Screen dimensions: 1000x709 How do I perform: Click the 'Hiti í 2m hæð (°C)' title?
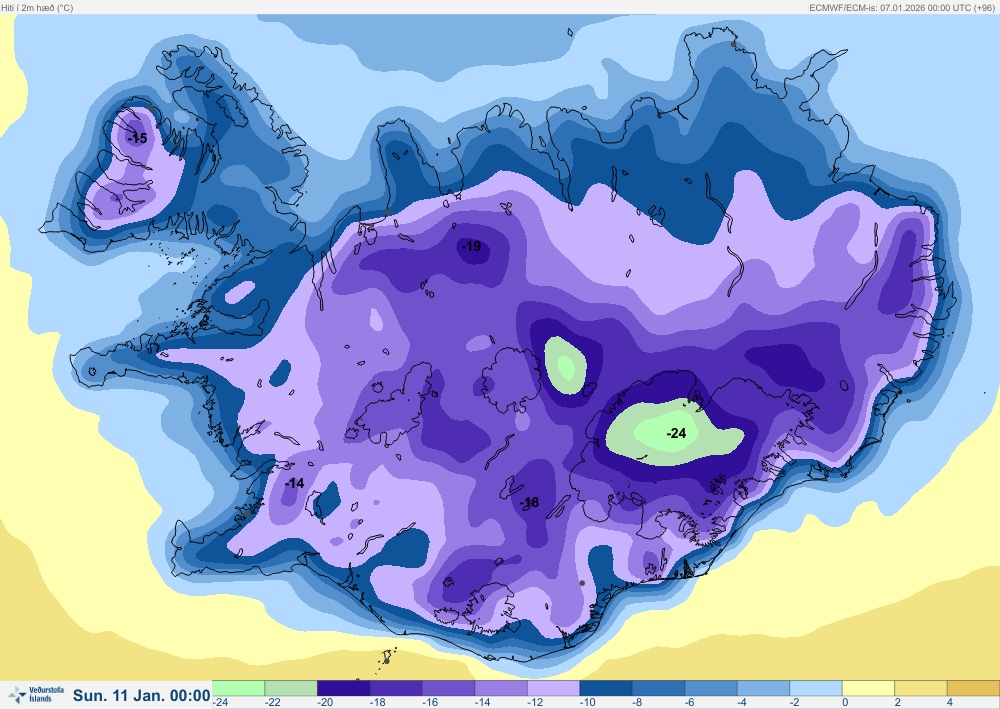(37, 8)
